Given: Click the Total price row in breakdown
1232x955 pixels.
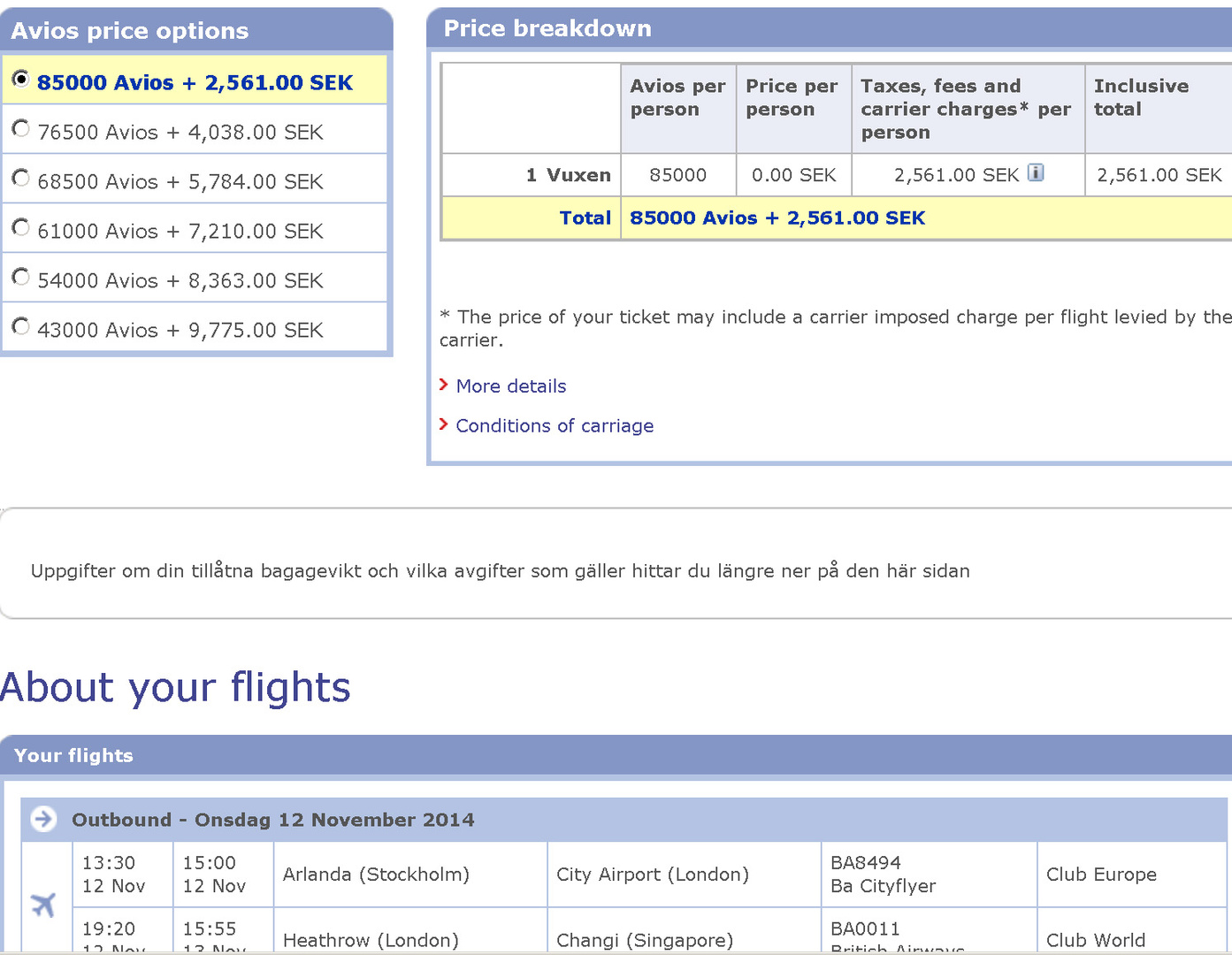Looking at the screenshot, I should point(777,218).
